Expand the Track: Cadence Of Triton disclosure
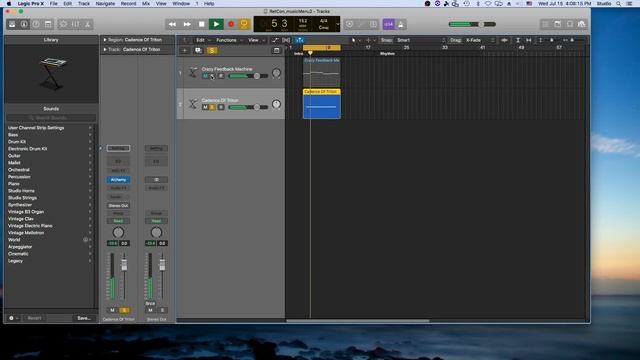640x360 pixels. click(x=105, y=49)
